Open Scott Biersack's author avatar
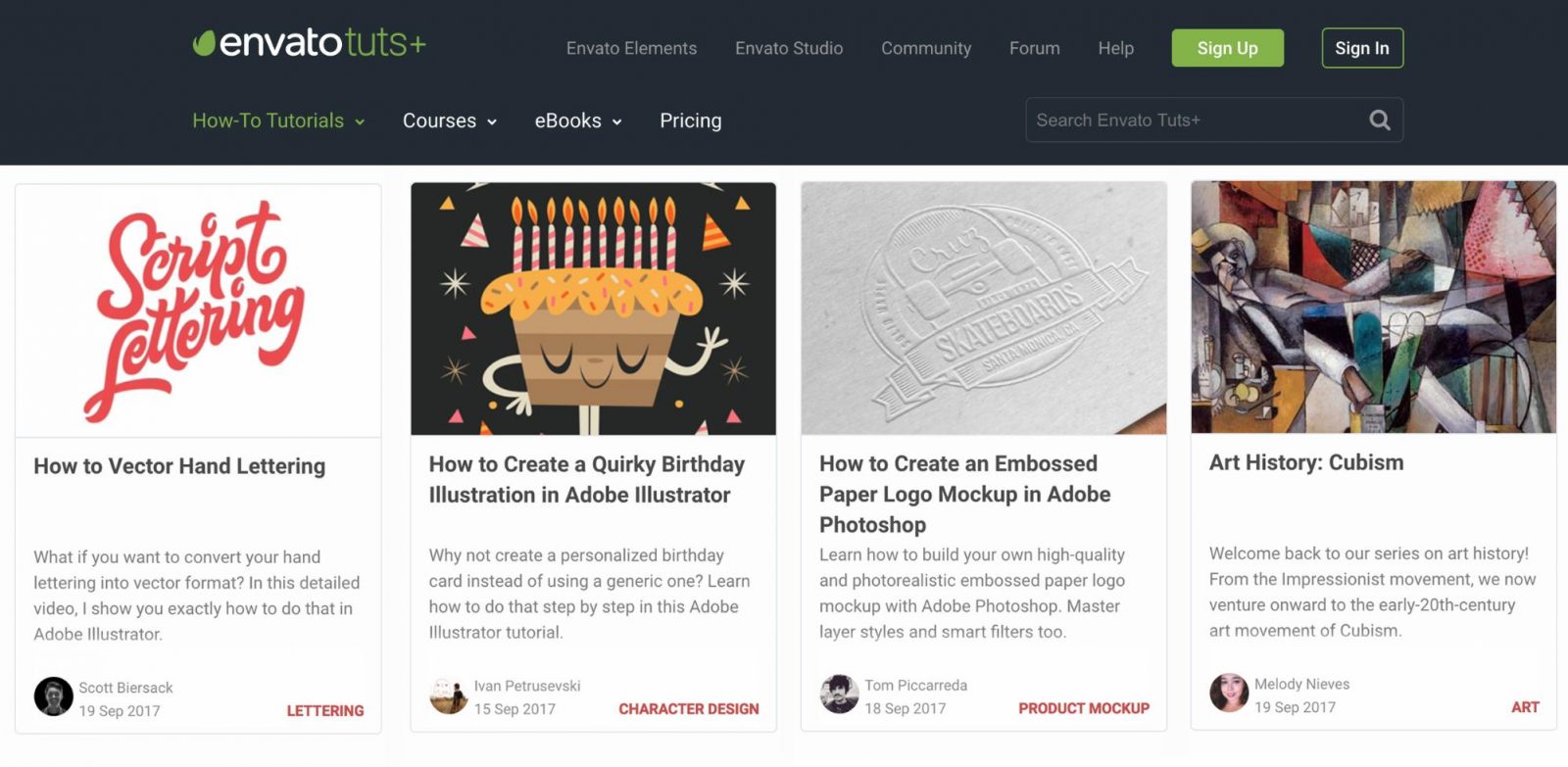Screen dimensions: 1568x767 coord(53,696)
